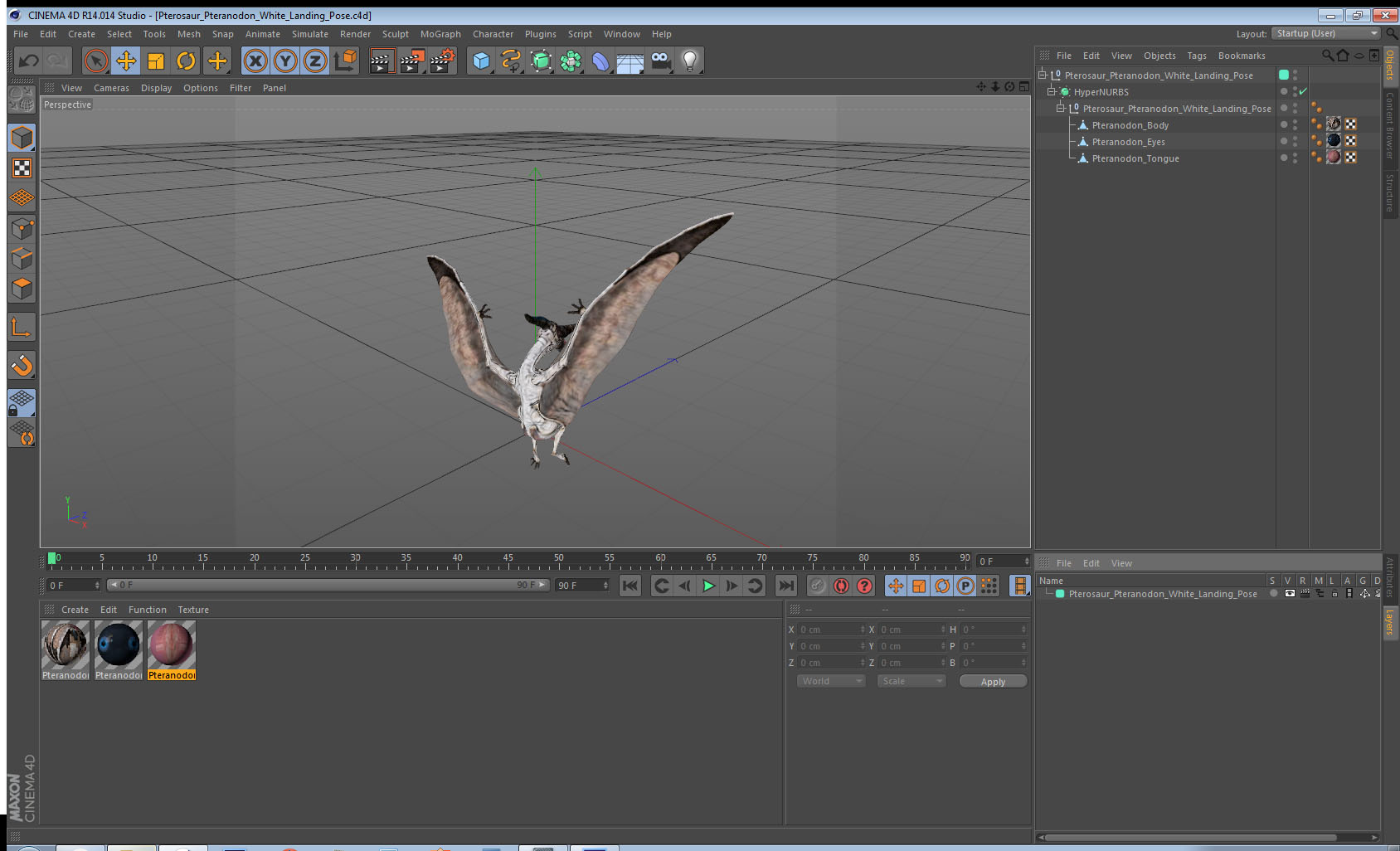
Task: Open the Array modeling objects
Action: tap(571, 61)
